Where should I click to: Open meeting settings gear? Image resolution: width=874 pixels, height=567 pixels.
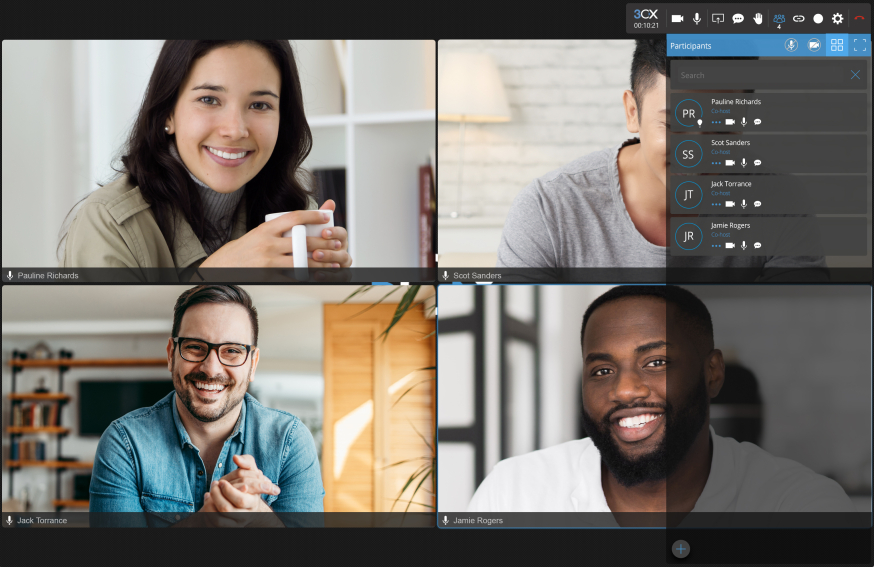click(x=838, y=18)
